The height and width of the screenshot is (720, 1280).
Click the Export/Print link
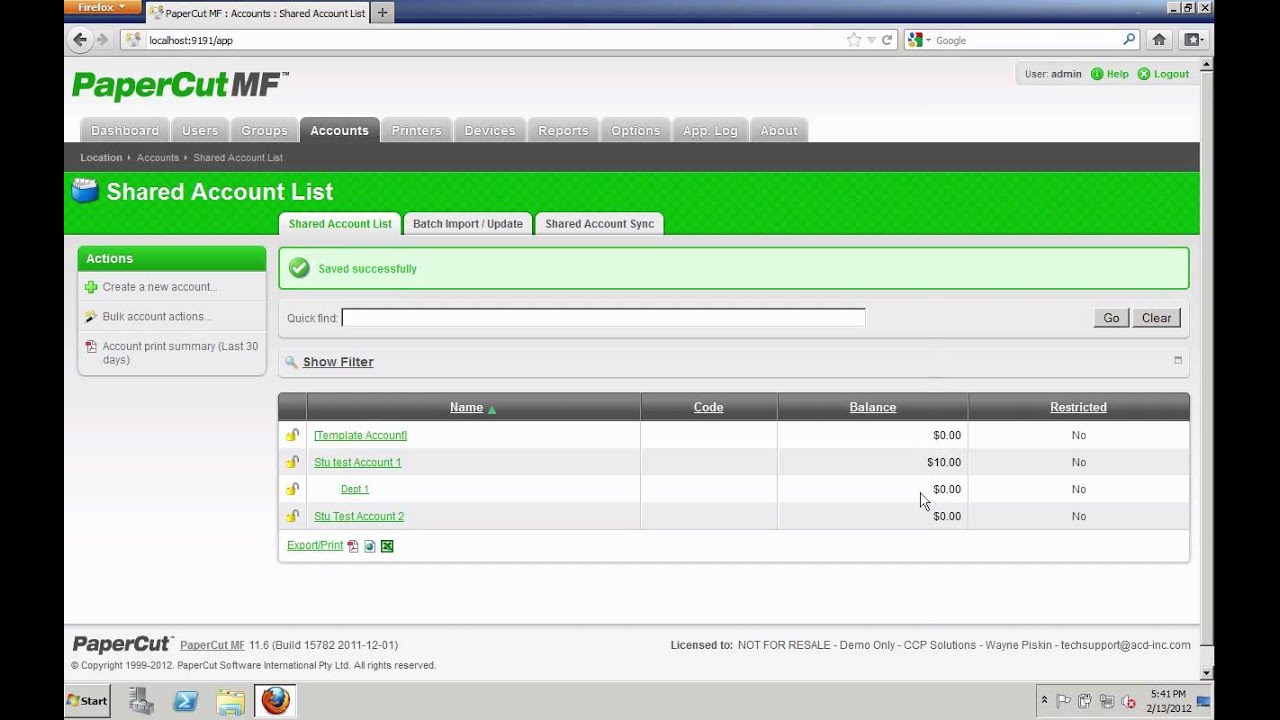(315, 545)
